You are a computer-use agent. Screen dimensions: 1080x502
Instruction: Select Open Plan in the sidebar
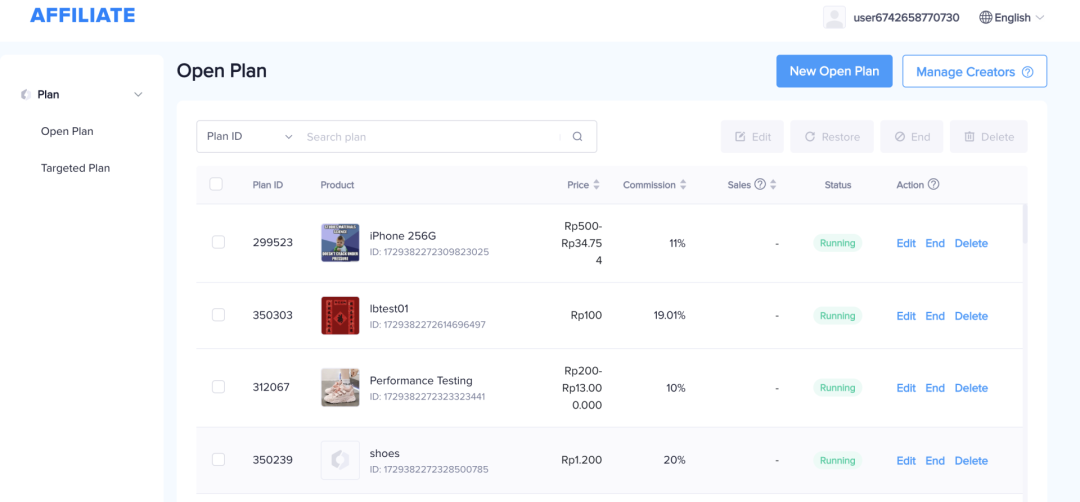pos(67,131)
